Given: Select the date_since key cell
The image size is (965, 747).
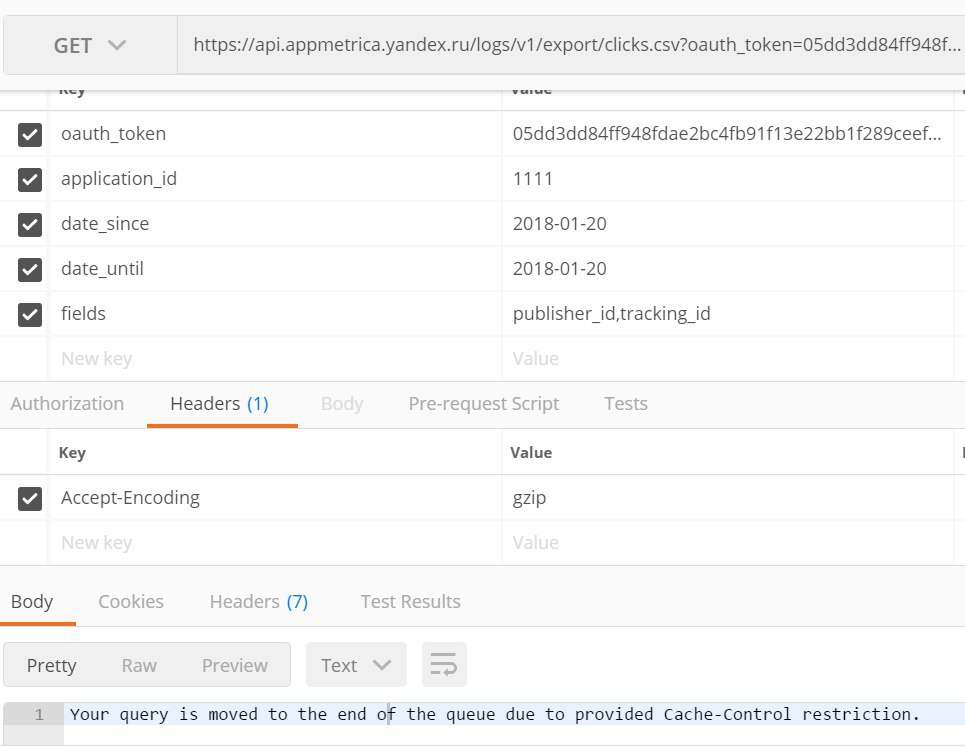Looking at the screenshot, I should [x=276, y=223].
